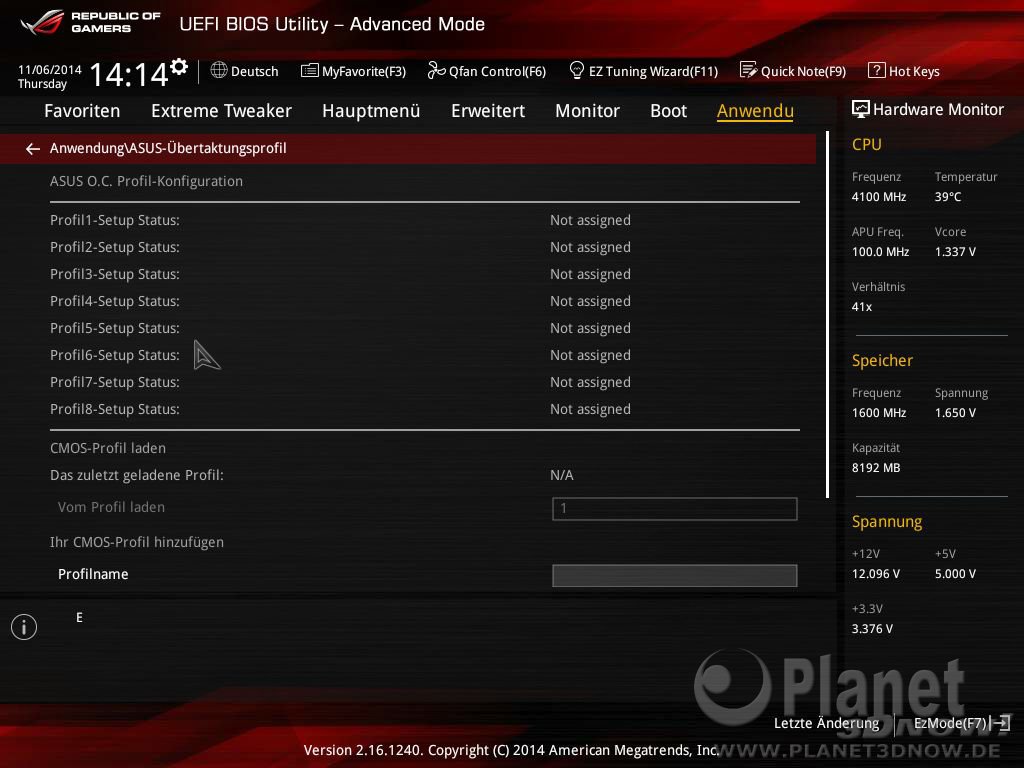Viewport: 1024px width, 768px height.
Task: Switch to Extreme Tweaker tab
Action: [x=221, y=111]
